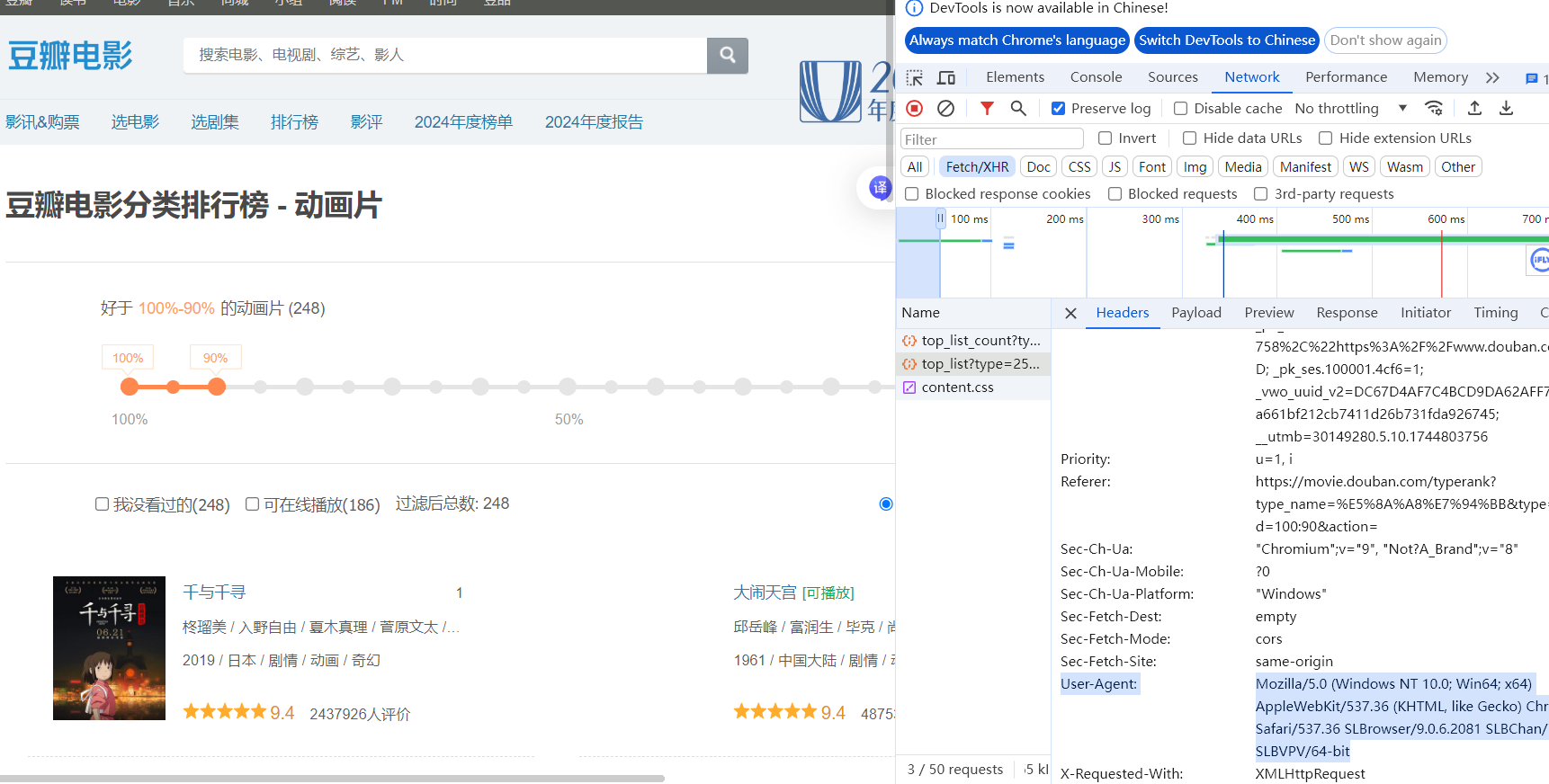This screenshot has height=784, width=1549.
Task: Open the Preview tab
Action: (x=1268, y=313)
